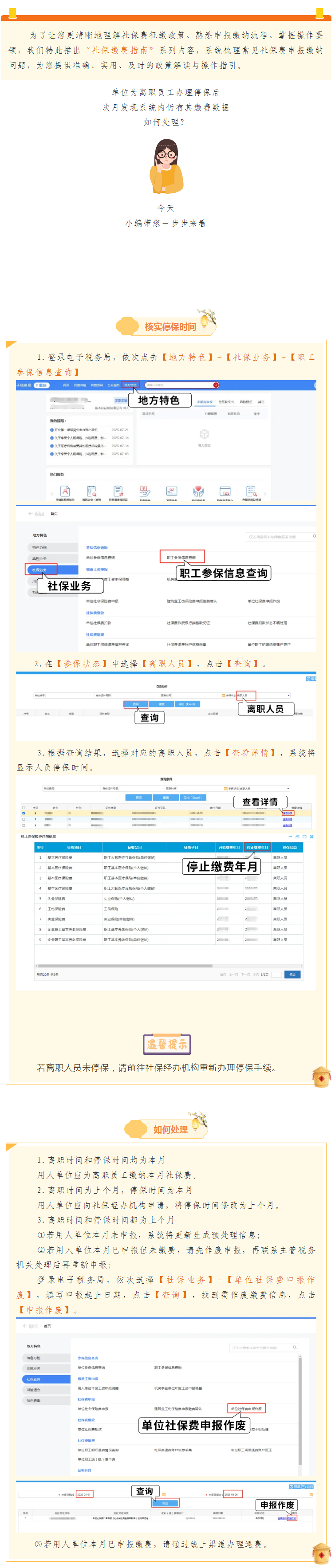Click the red search icon in header search bar
This screenshot has width=335, height=1568.
[x=216, y=385]
